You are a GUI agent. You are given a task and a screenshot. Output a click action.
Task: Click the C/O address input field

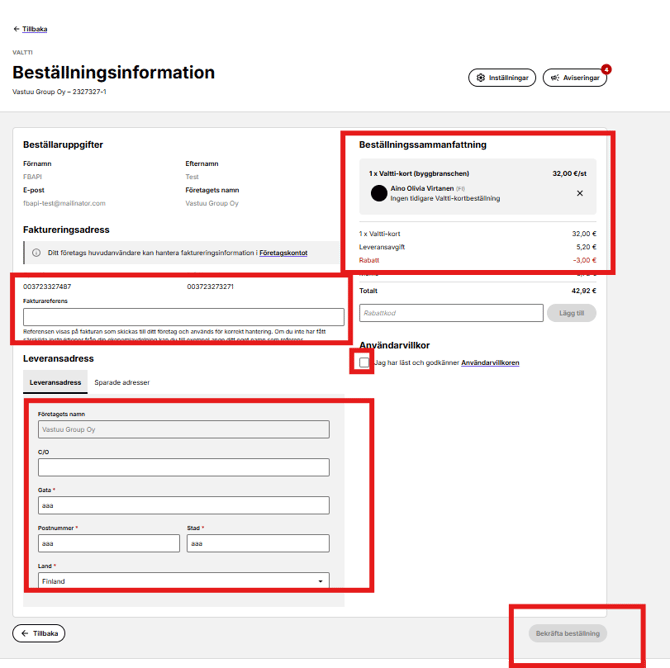184,467
